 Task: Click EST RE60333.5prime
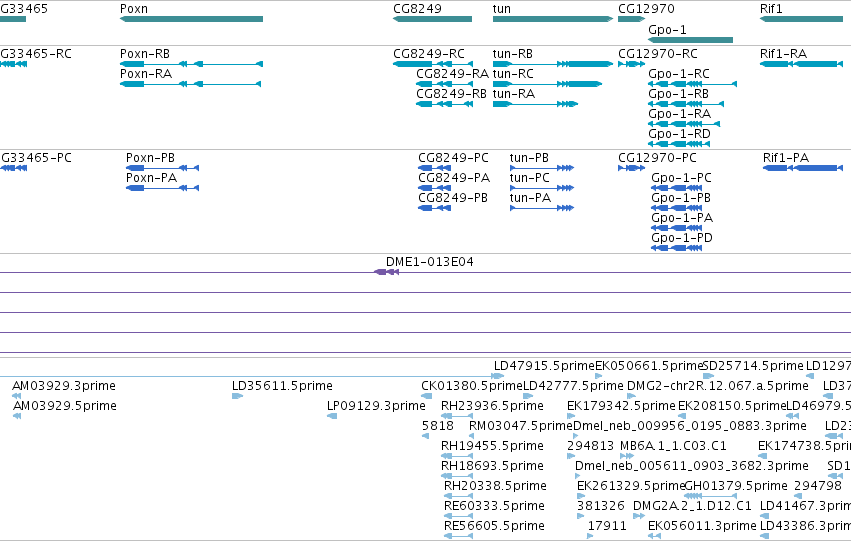click(x=458, y=516)
